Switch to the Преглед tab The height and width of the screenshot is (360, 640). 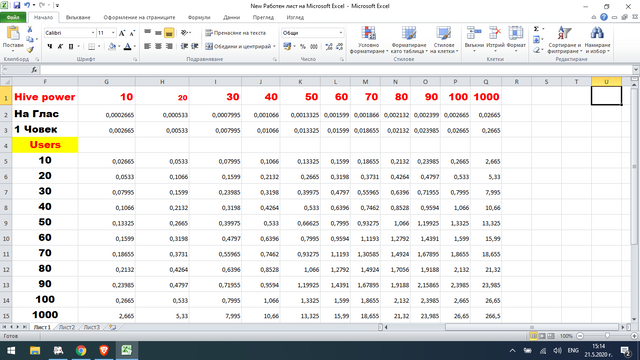(263, 18)
